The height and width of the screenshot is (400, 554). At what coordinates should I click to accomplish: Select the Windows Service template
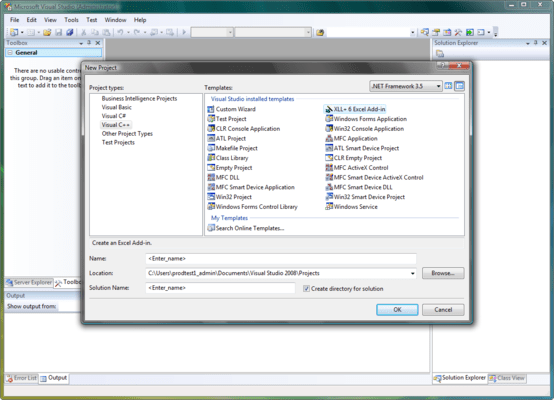[352, 207]
